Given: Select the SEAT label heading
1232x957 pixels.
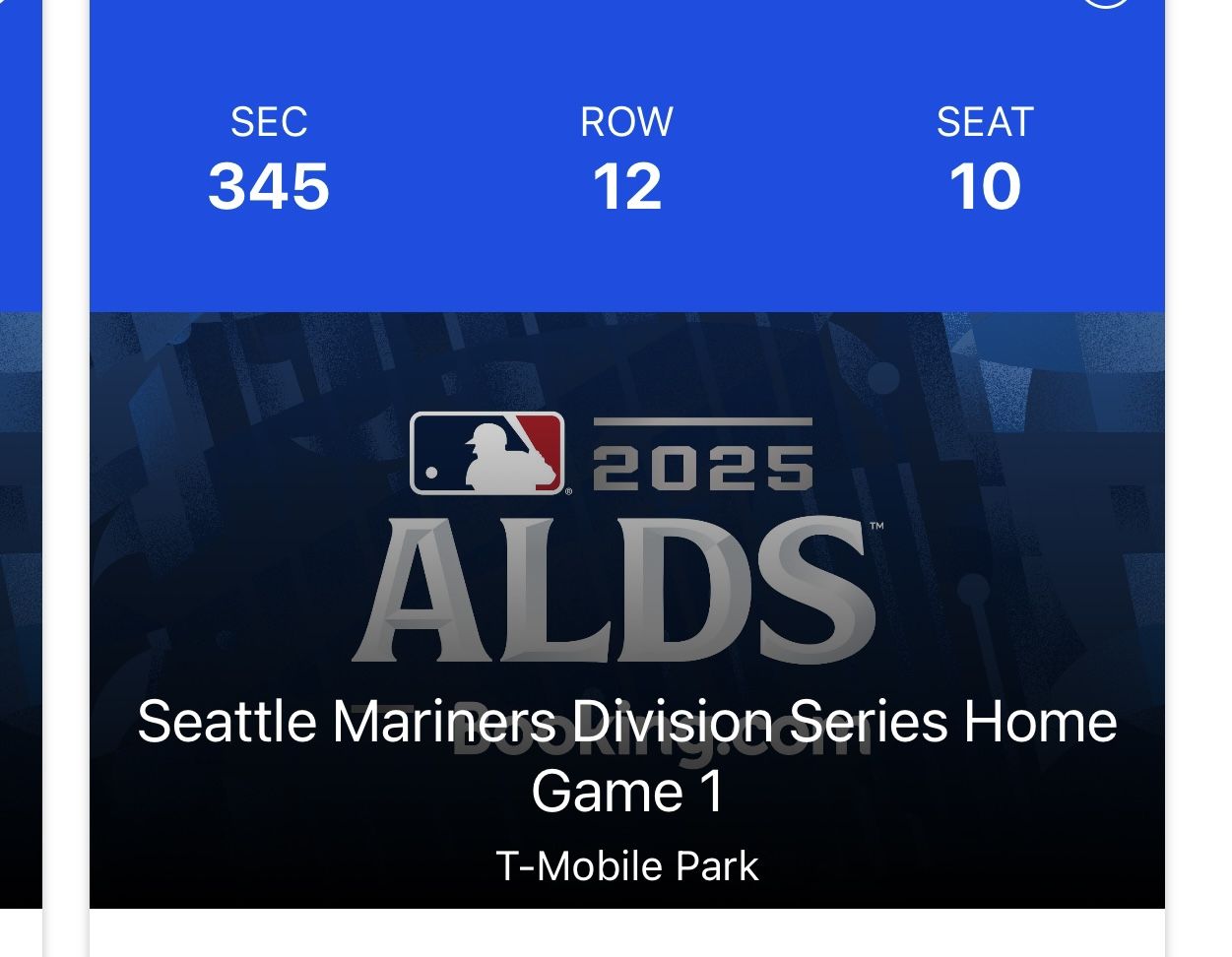Looking at the screenshot, I should (985, 122).
